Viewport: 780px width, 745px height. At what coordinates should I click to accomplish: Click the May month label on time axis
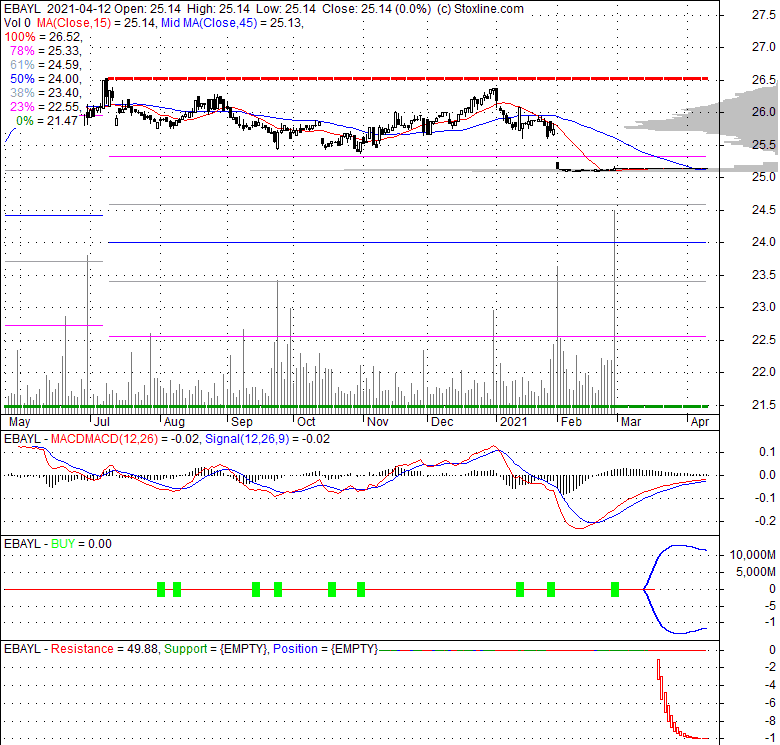(20, 422)
